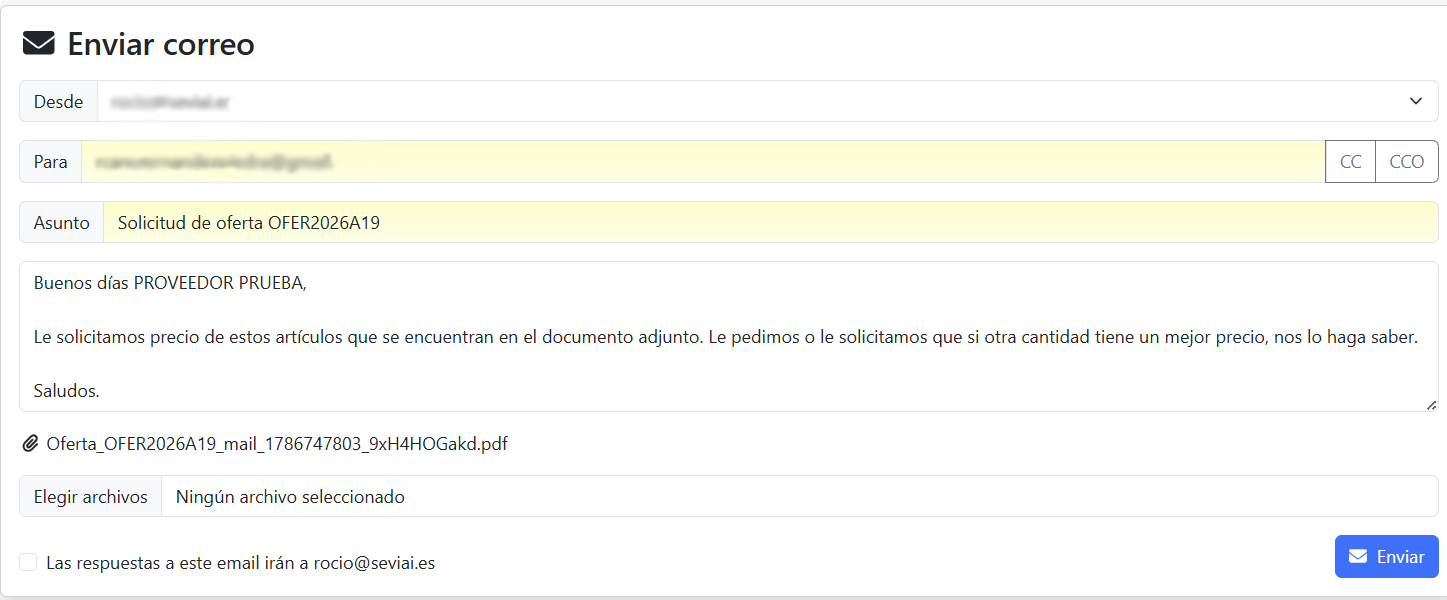This screenshot has width=1447, height=600.
Task: Click the text area resize handle
Action: pyautogui.click(x=1431, y=404)
